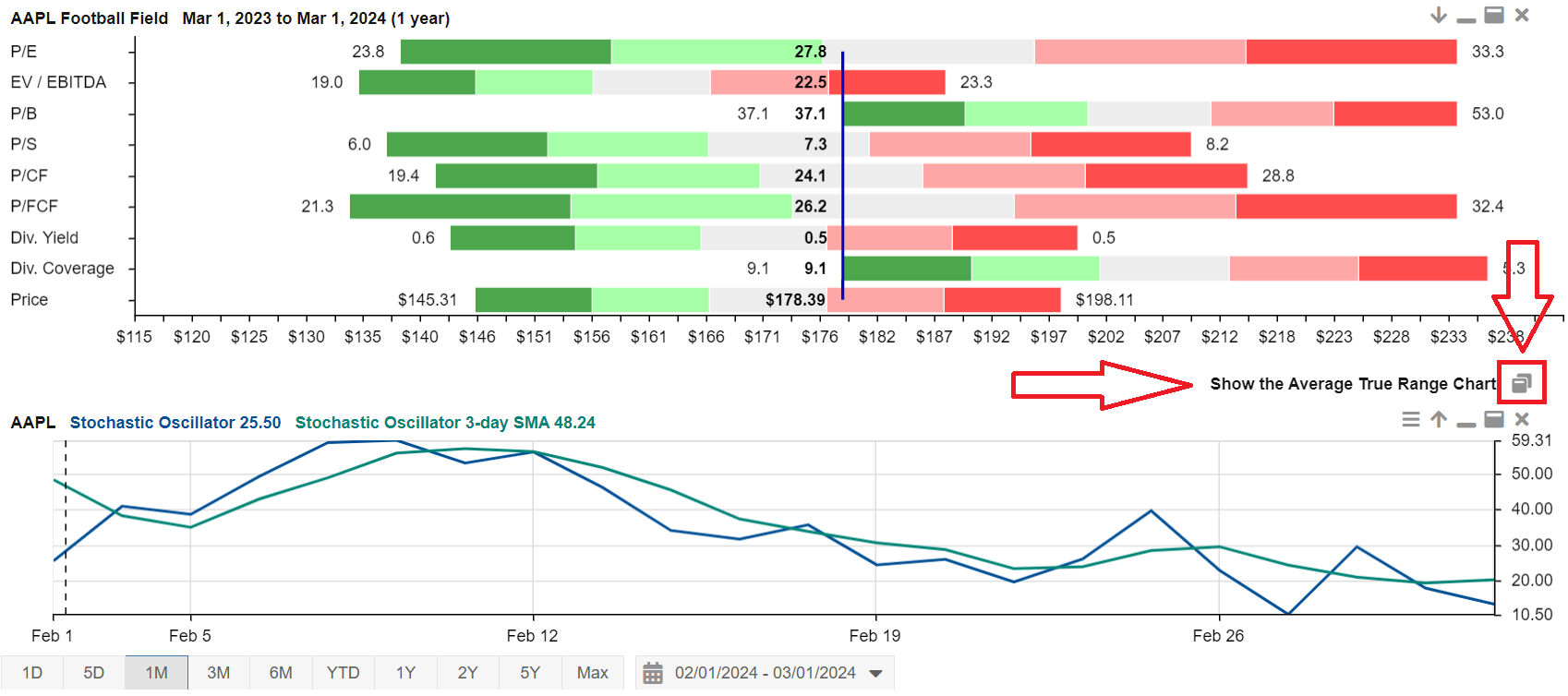Screen dimensions: 1568x696
Task: Click the P/CF row label
Action: pyautogui.click(x=29, y=175)
